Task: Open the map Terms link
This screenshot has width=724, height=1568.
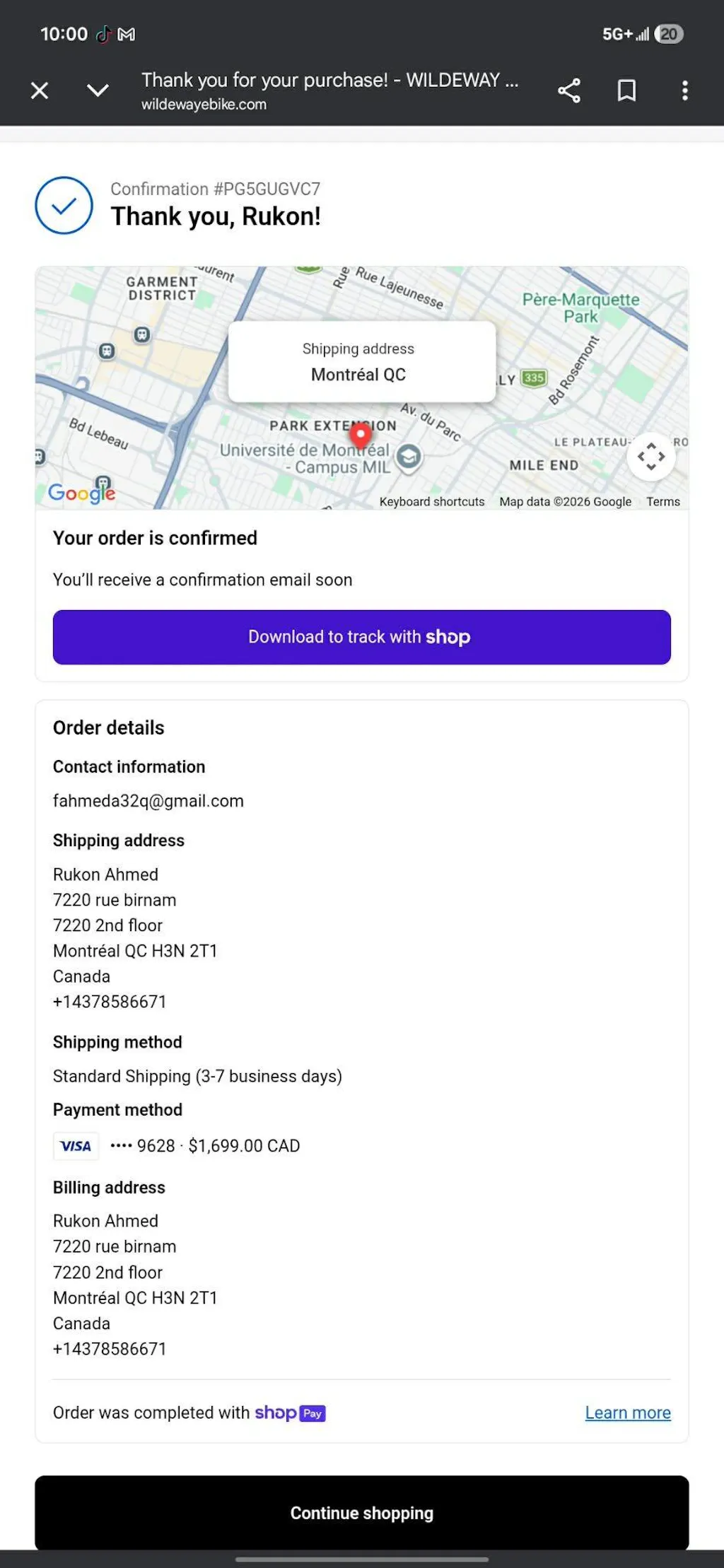Action: (663, 502)
